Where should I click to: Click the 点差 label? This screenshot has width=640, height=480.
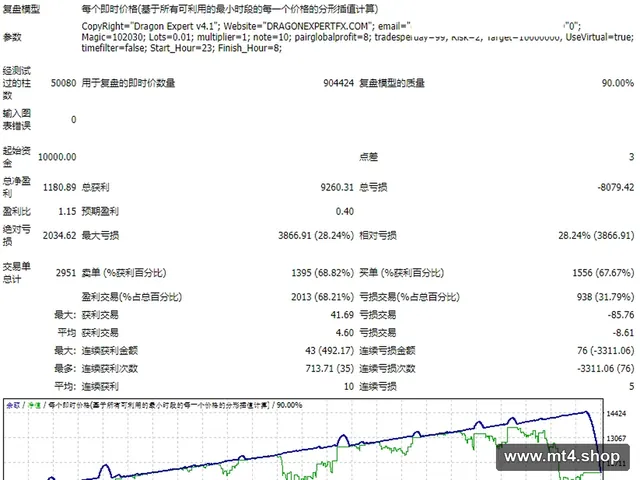tap(369, 157)
